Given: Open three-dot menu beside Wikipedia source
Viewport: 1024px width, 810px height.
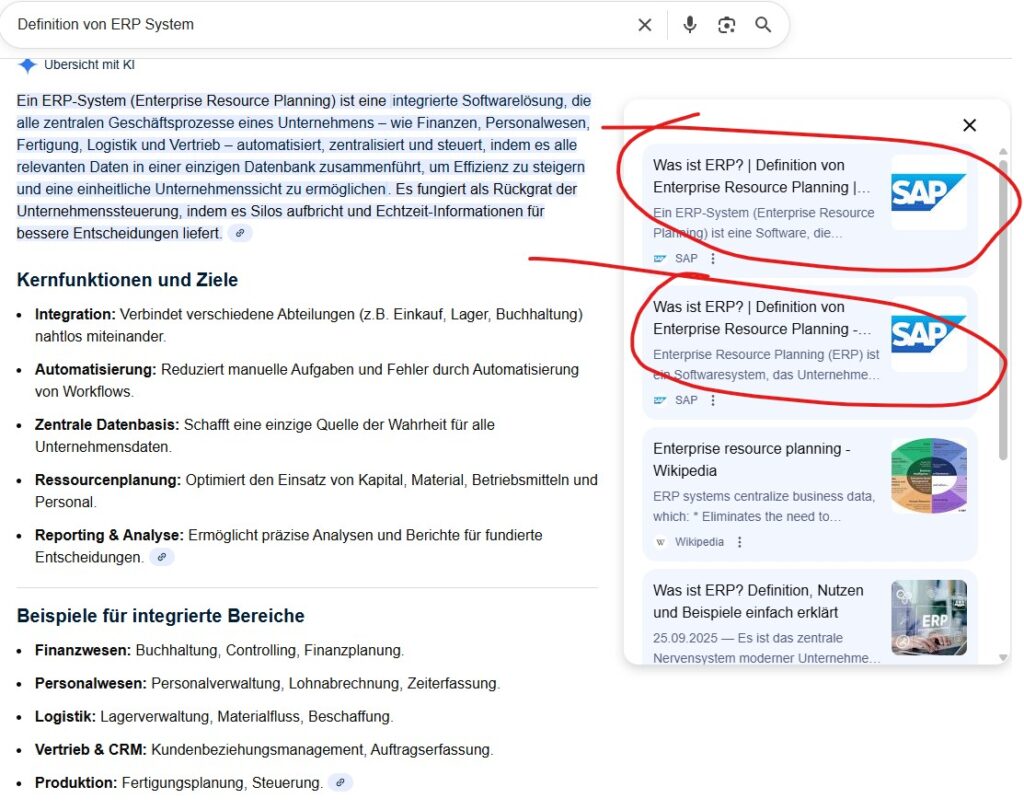Looking at the screenshot, I should click(740, 542).
